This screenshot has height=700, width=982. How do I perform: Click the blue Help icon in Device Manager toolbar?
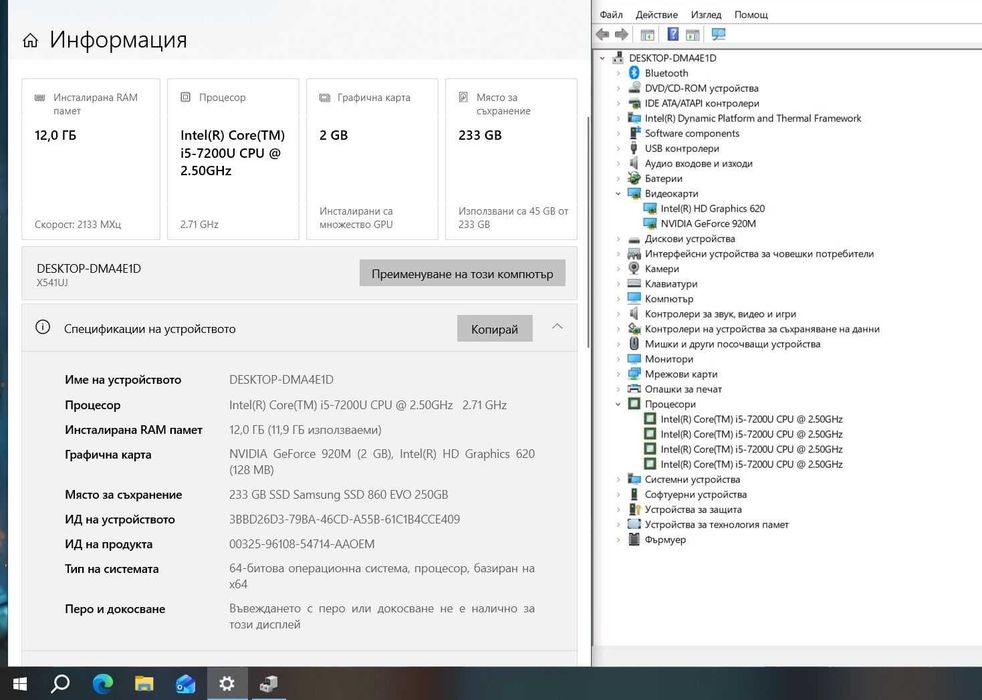[x=673, y=34]
